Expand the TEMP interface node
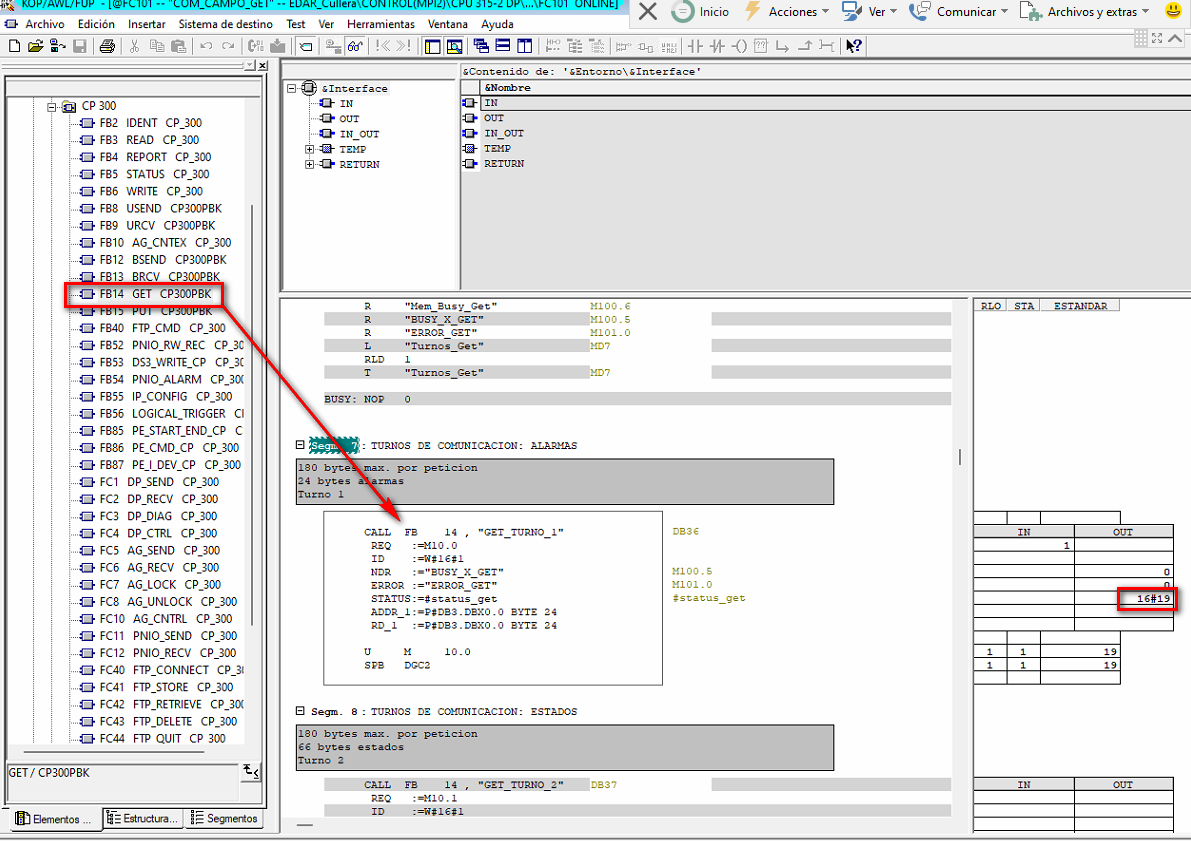 (311, 149)
